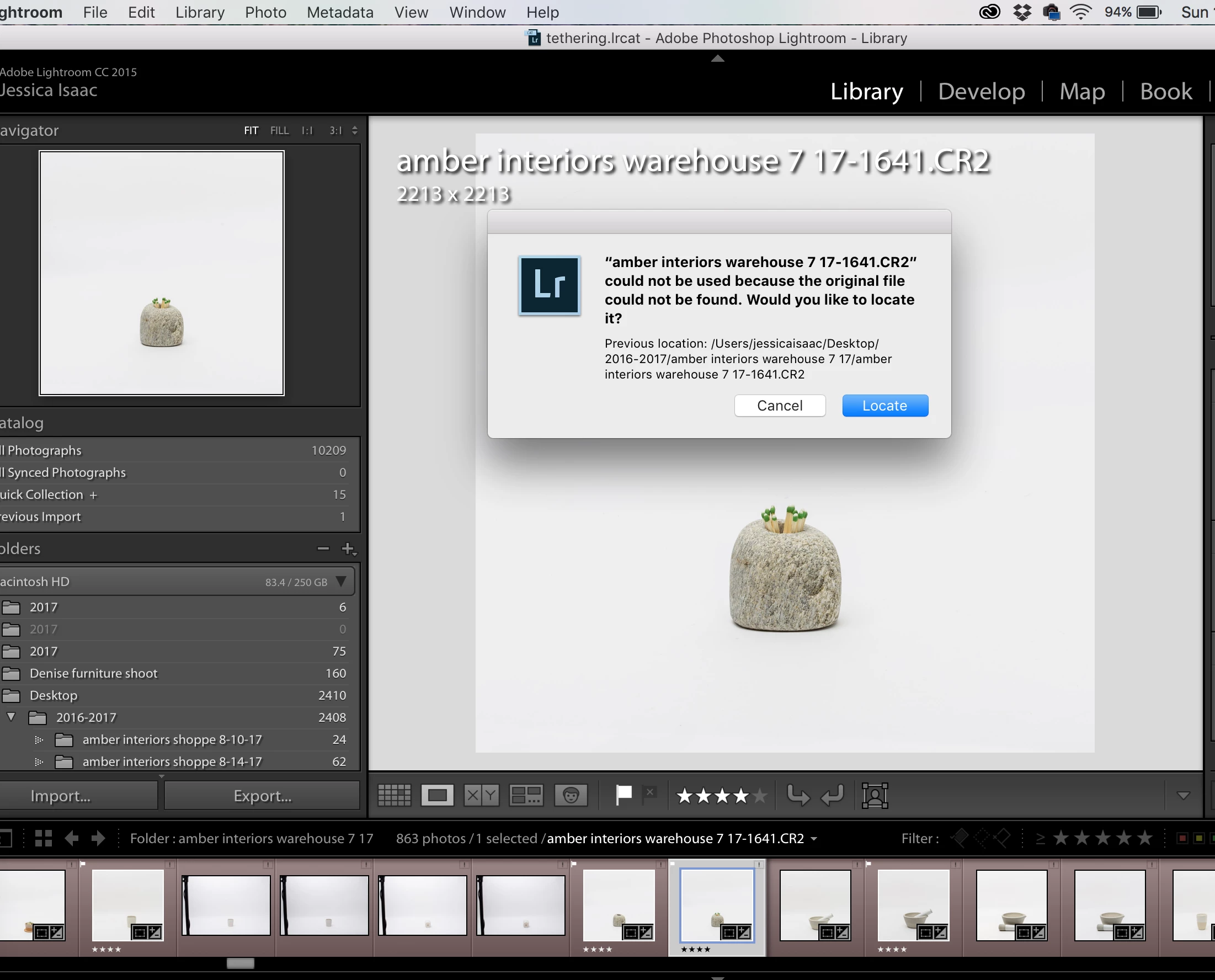Rotate photo clockwise
The image size is (1215, 980).
[x=833, y=795]
